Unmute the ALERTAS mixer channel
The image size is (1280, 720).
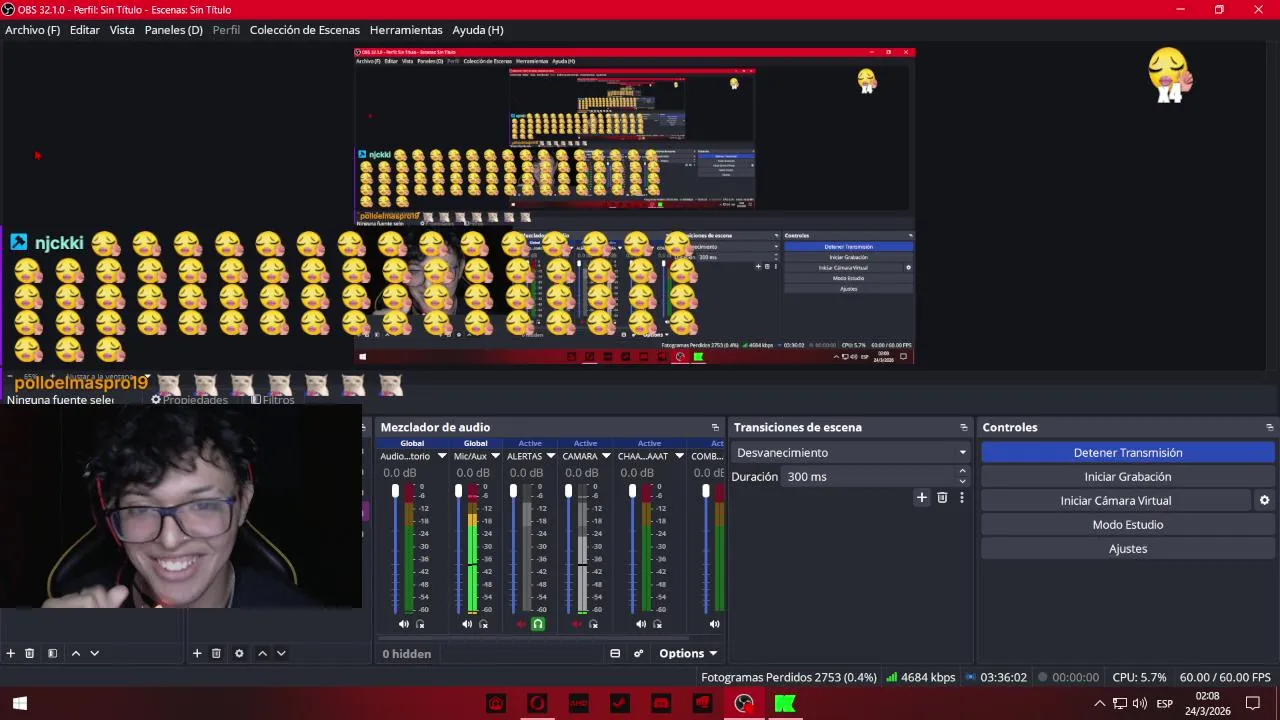point(521,624)
